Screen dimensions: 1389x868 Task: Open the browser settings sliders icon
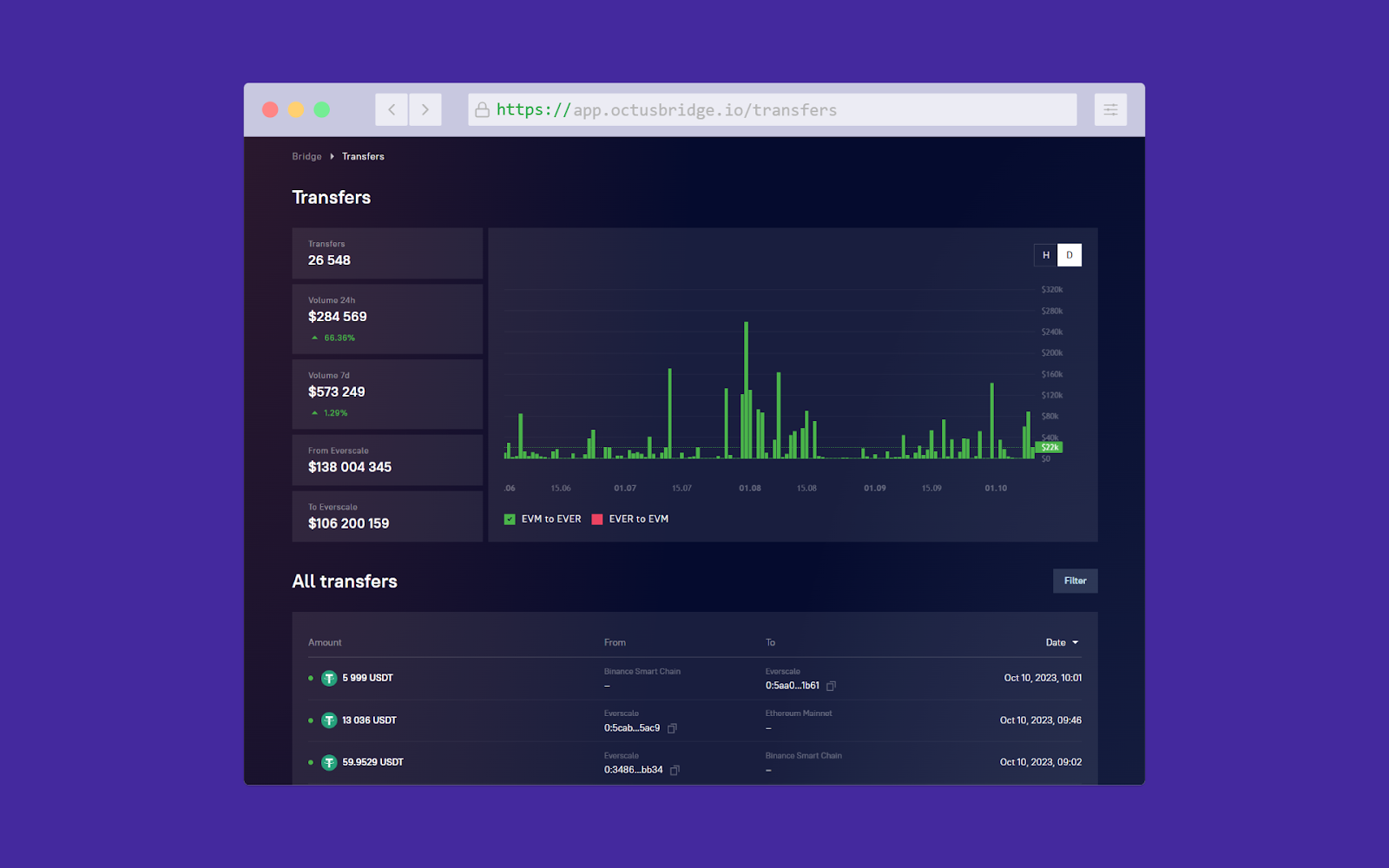coord(1110,109)
